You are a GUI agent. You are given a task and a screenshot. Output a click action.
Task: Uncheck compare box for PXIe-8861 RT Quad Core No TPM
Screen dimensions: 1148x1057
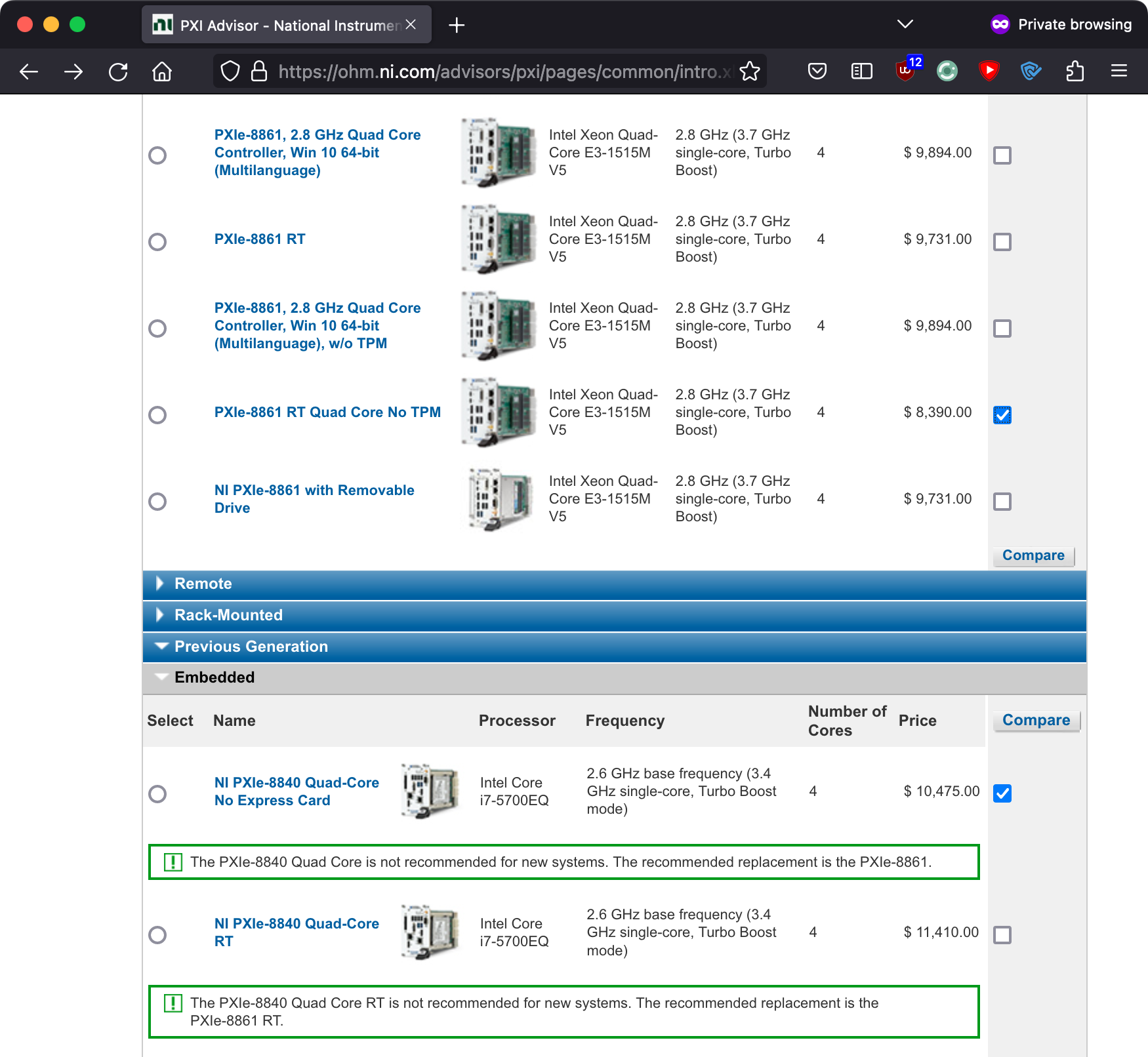(x=1002, y=415)
